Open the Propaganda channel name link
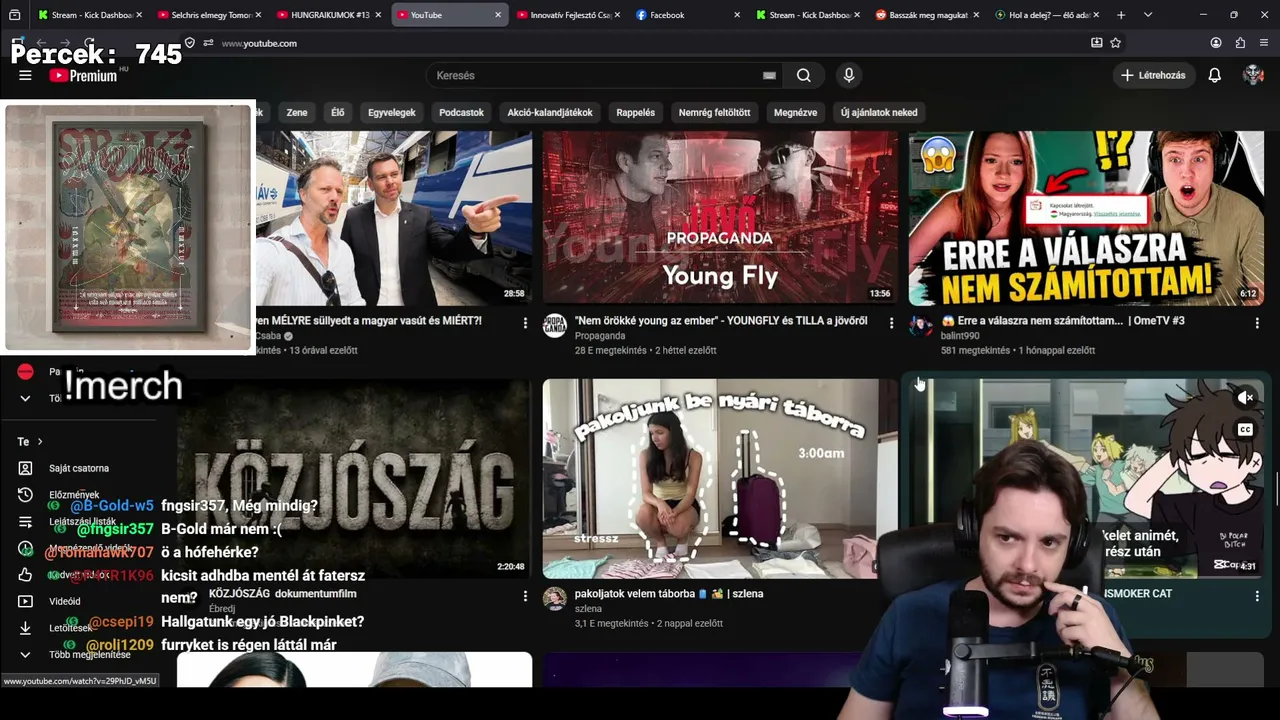The image size is (1280, 720). pyautogui.click(x=600, y=336)
